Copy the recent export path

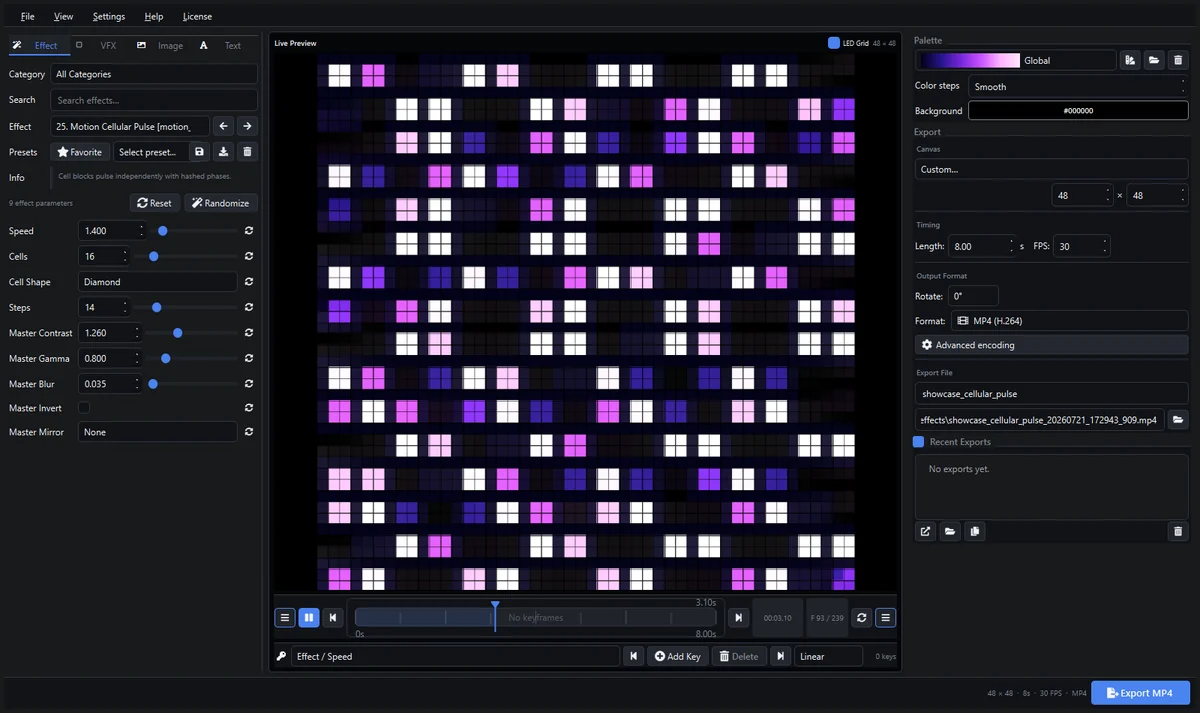tap(975, 532)
